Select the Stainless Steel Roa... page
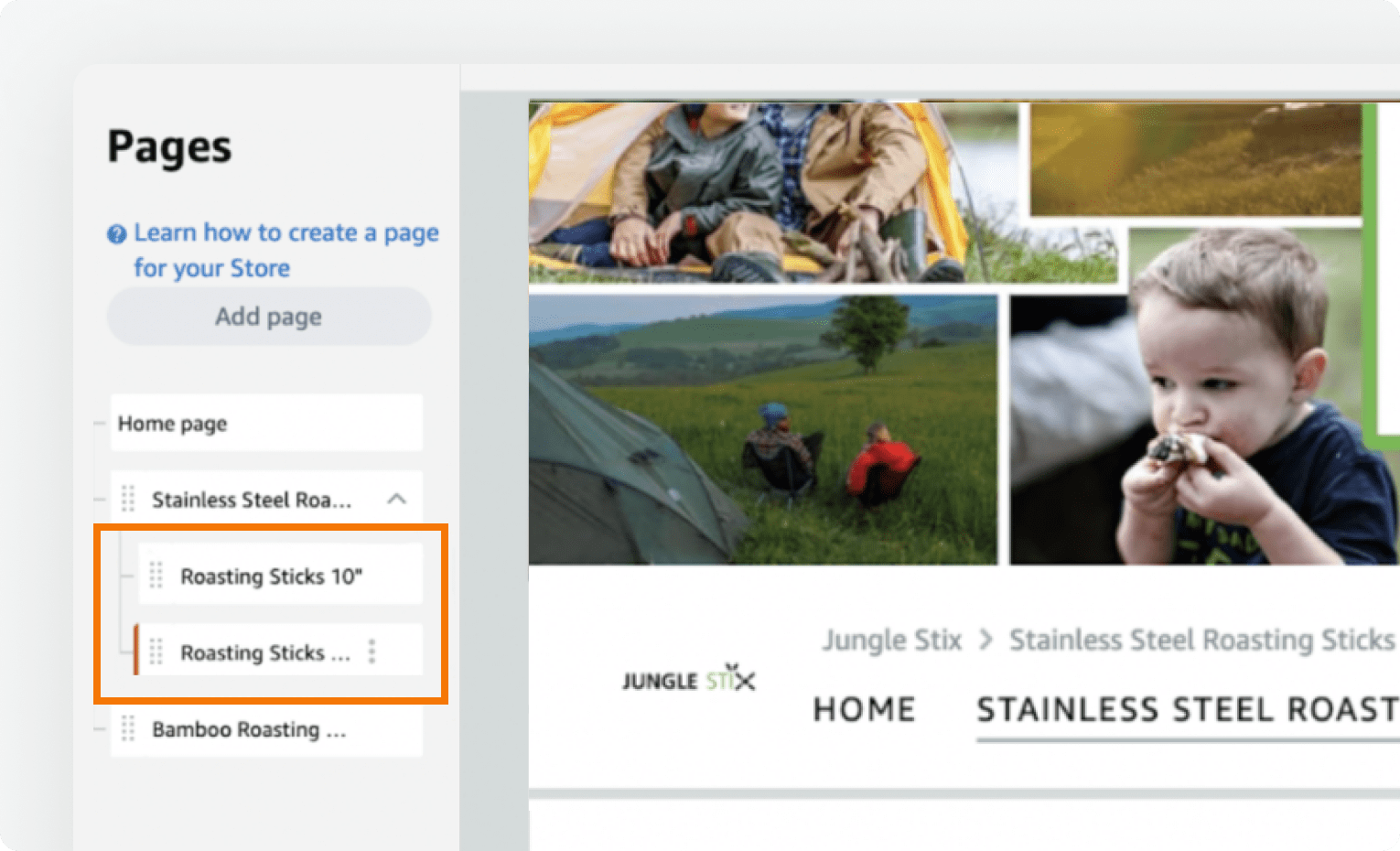Image resolution: width=1400 pixels, height=851 pixels. 252,500
